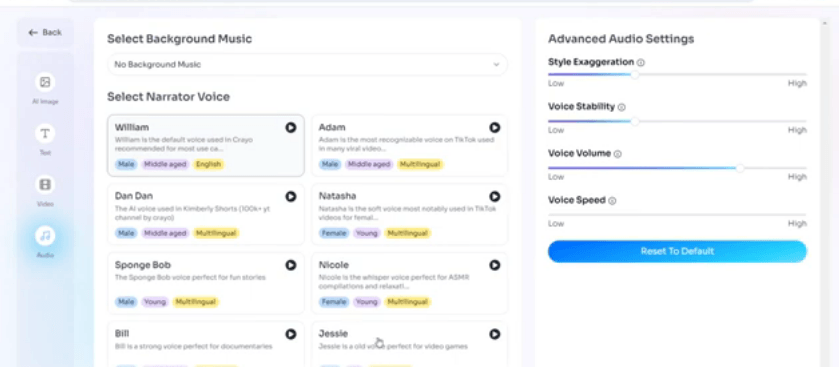The height and width of the screenshot is (367, 839).
Task: Select the Jessie narrator name
Action: click(333, 334)
